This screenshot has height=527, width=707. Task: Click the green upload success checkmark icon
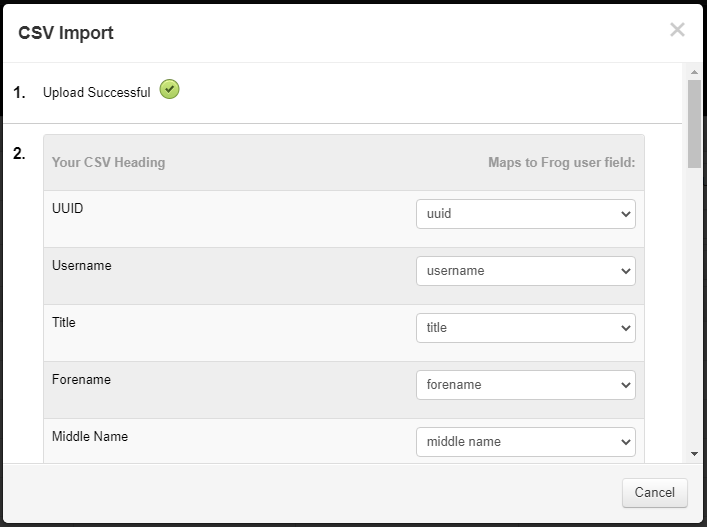pyautogui.click(x=170, y=89)
